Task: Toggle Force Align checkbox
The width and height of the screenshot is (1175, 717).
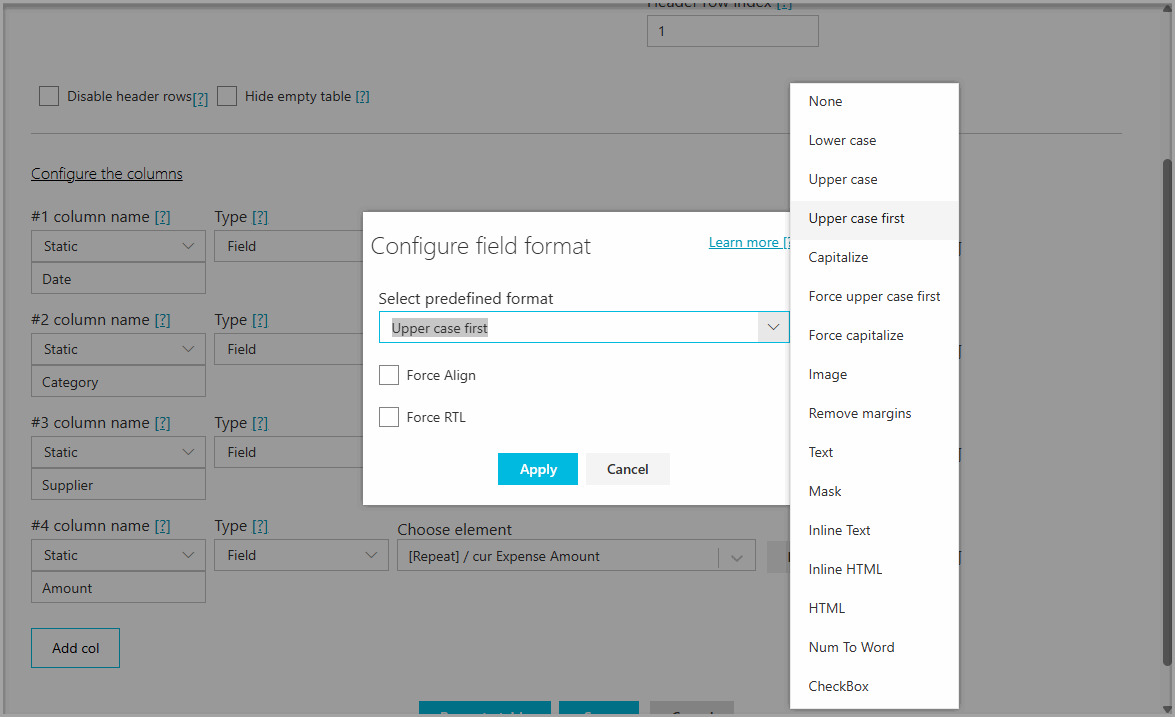Action: pos(389,375)
